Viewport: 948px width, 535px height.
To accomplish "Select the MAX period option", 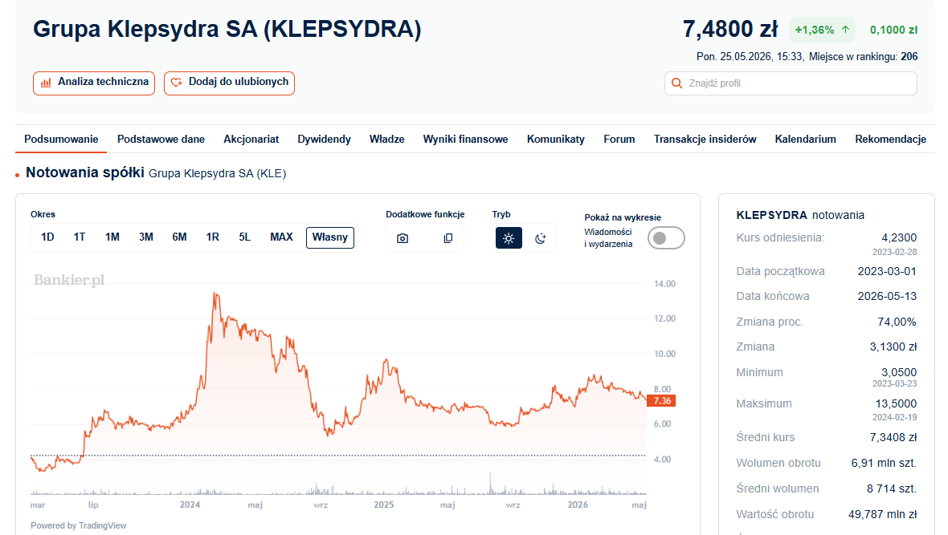I will coord(281,237).
